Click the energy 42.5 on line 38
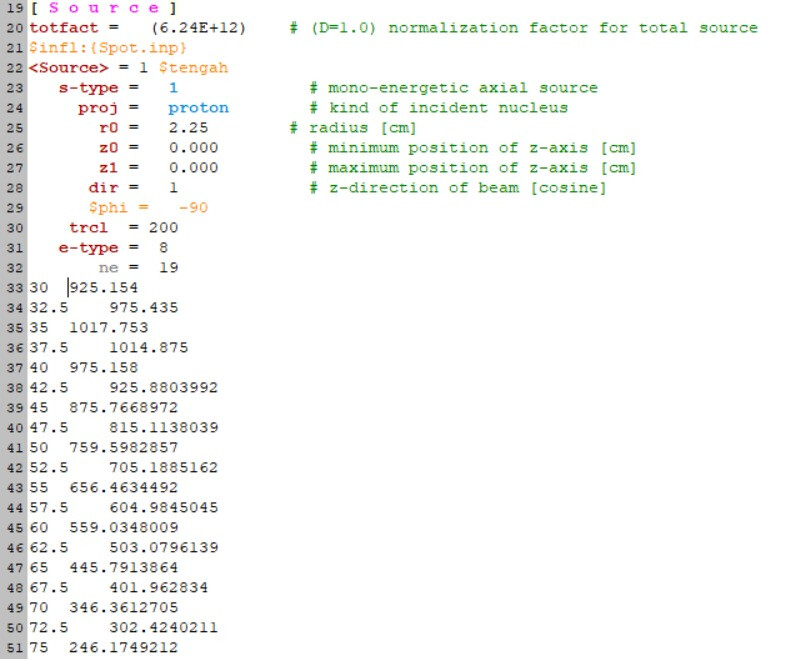Screen dimensions: 809x659 pos(48,388)
